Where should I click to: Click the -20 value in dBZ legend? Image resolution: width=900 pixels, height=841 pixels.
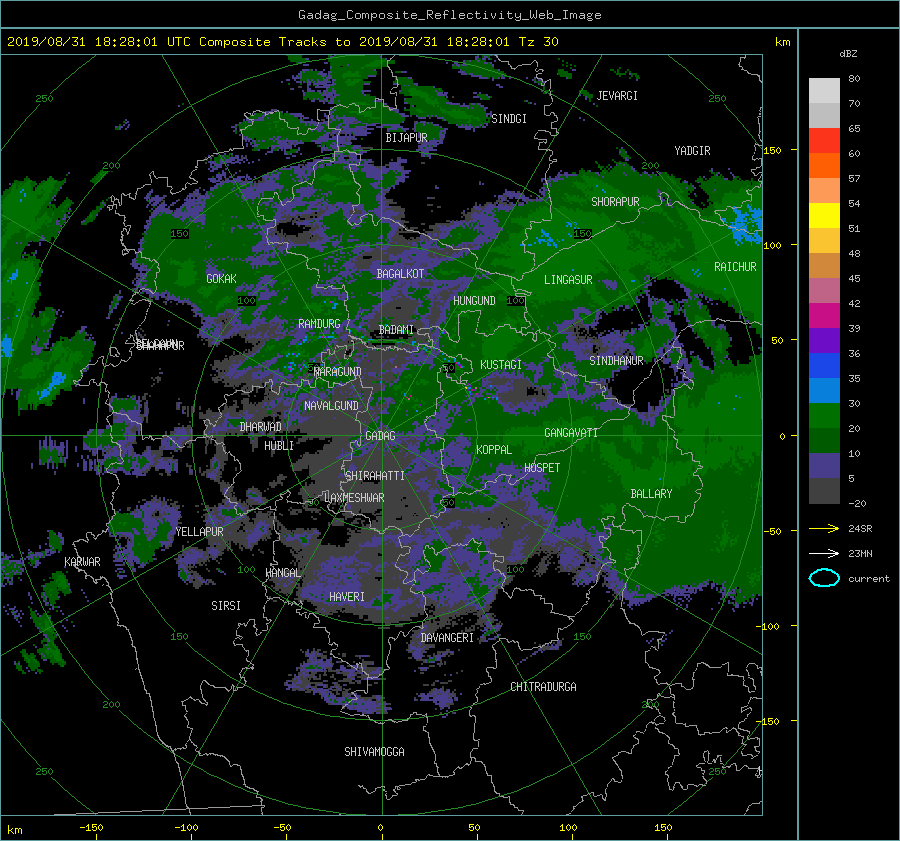(857, 503)
